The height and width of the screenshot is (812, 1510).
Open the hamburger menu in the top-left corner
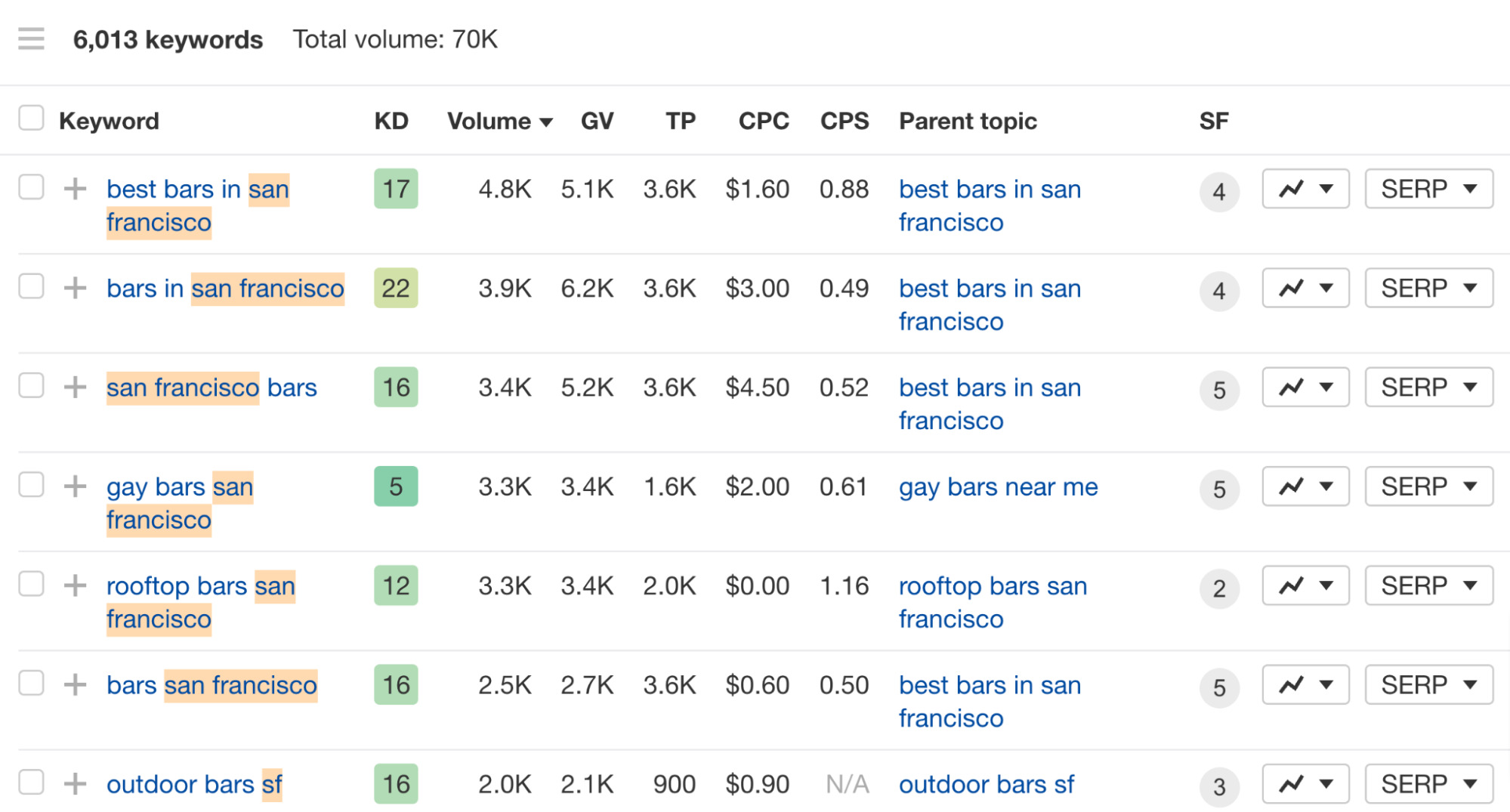(30, 39)
